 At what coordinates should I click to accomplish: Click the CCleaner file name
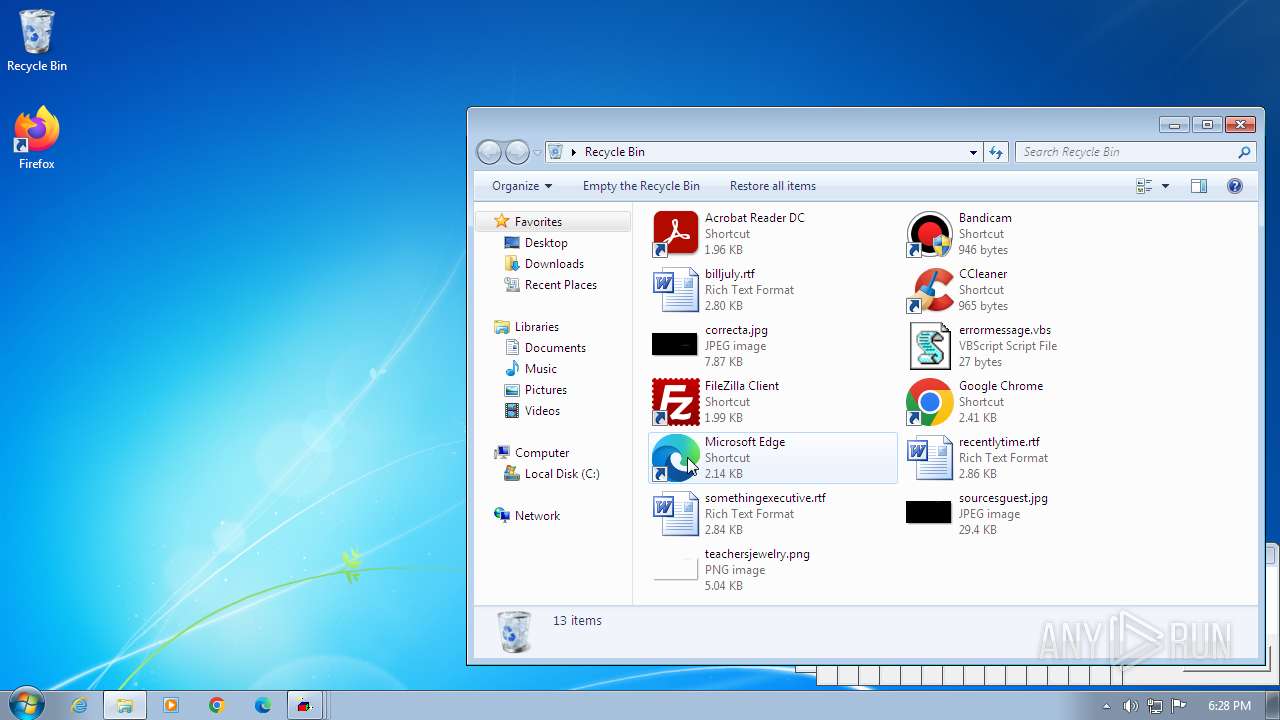click(983, 274)
